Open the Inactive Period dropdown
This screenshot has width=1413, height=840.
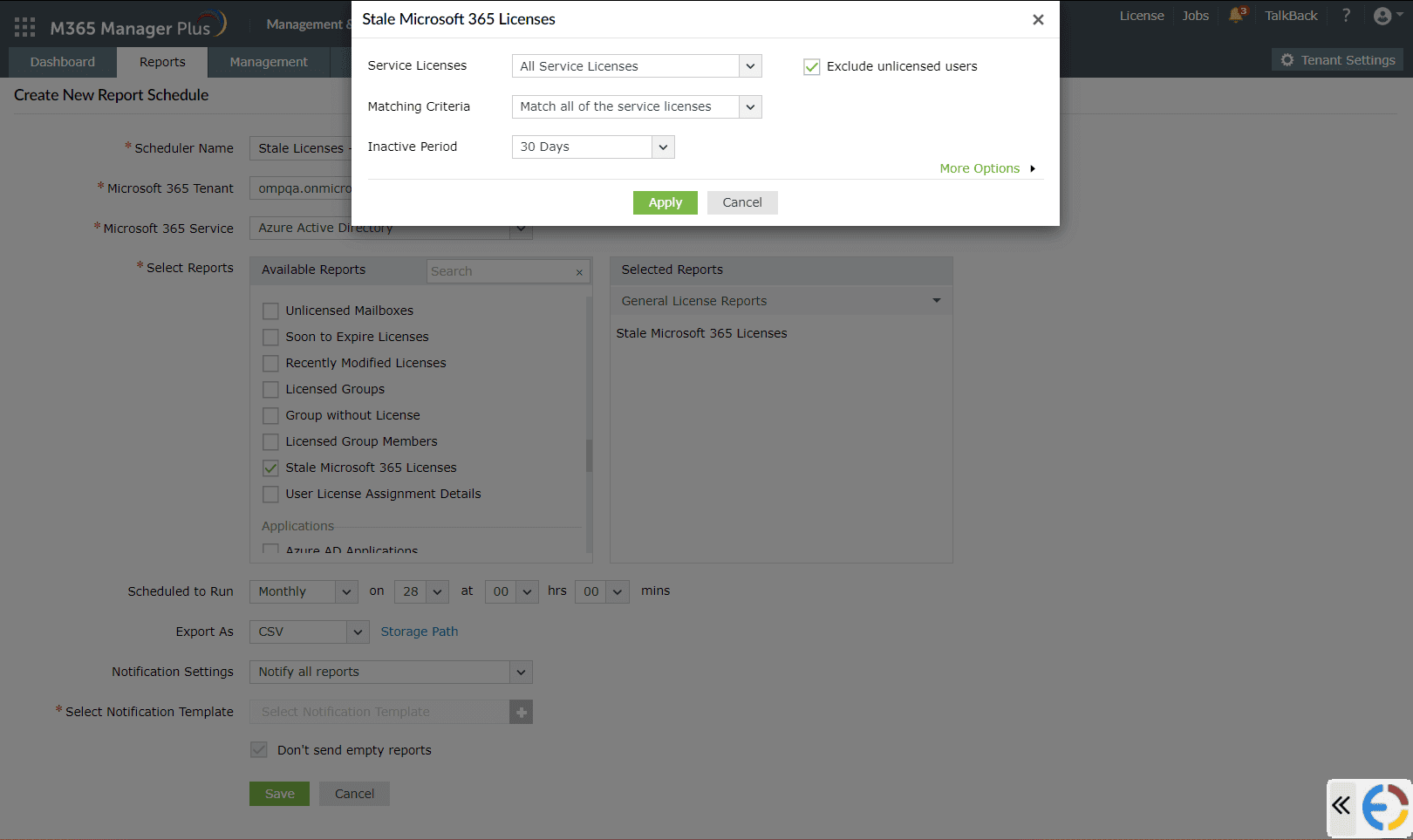coord(664,147)
